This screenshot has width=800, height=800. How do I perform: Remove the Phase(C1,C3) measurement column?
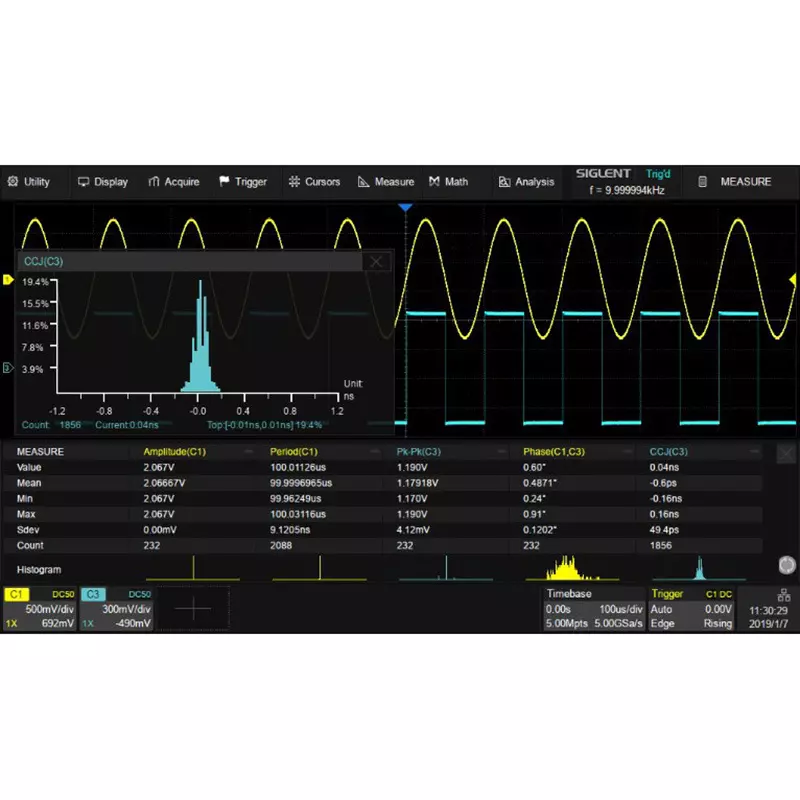(628, 452)
